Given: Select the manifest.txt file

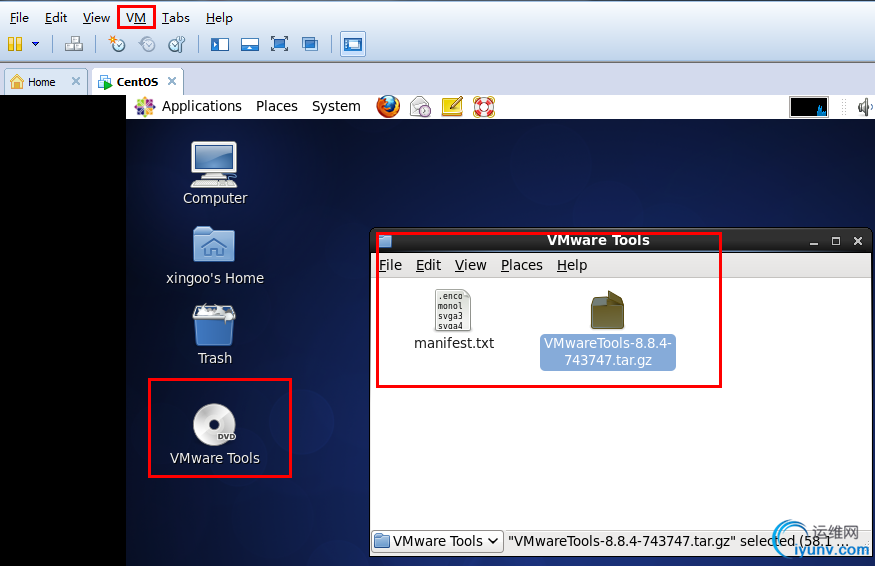Looking at the screenshot, I should (454, 320).
